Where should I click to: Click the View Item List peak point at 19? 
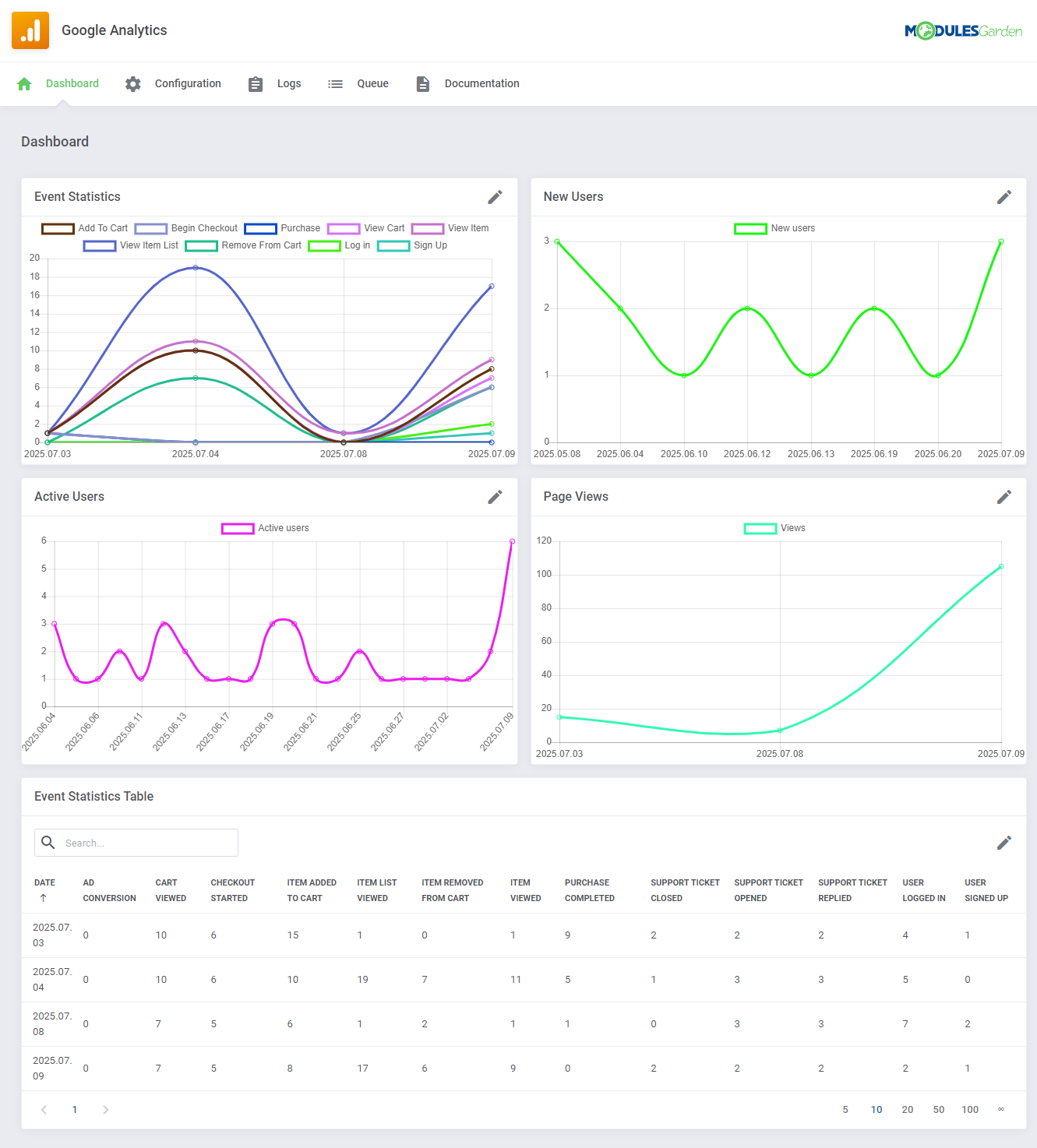pos(196,268)
